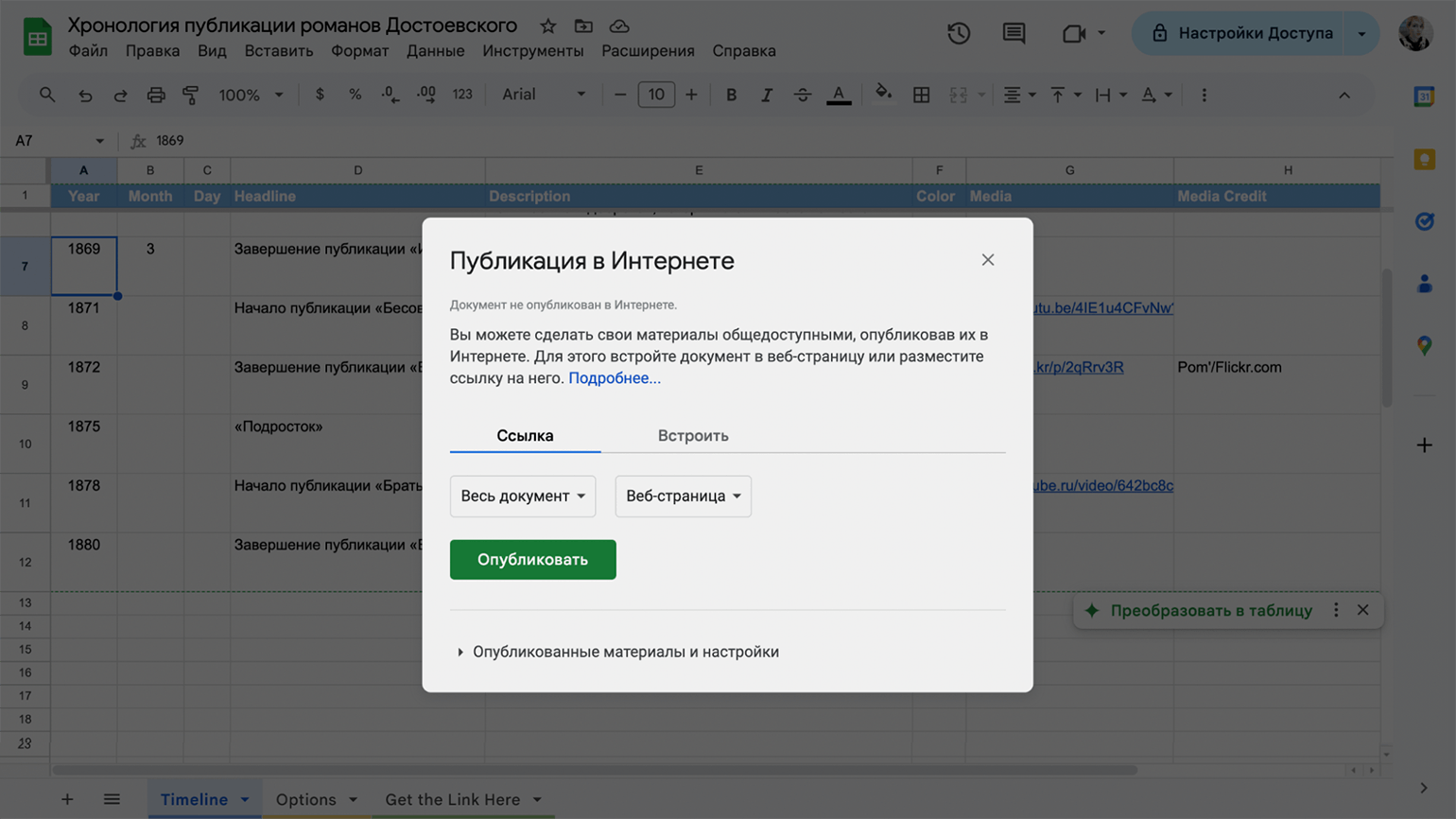Format as percent
Viewport: 1456px width, 819px height.
[355, 95]
